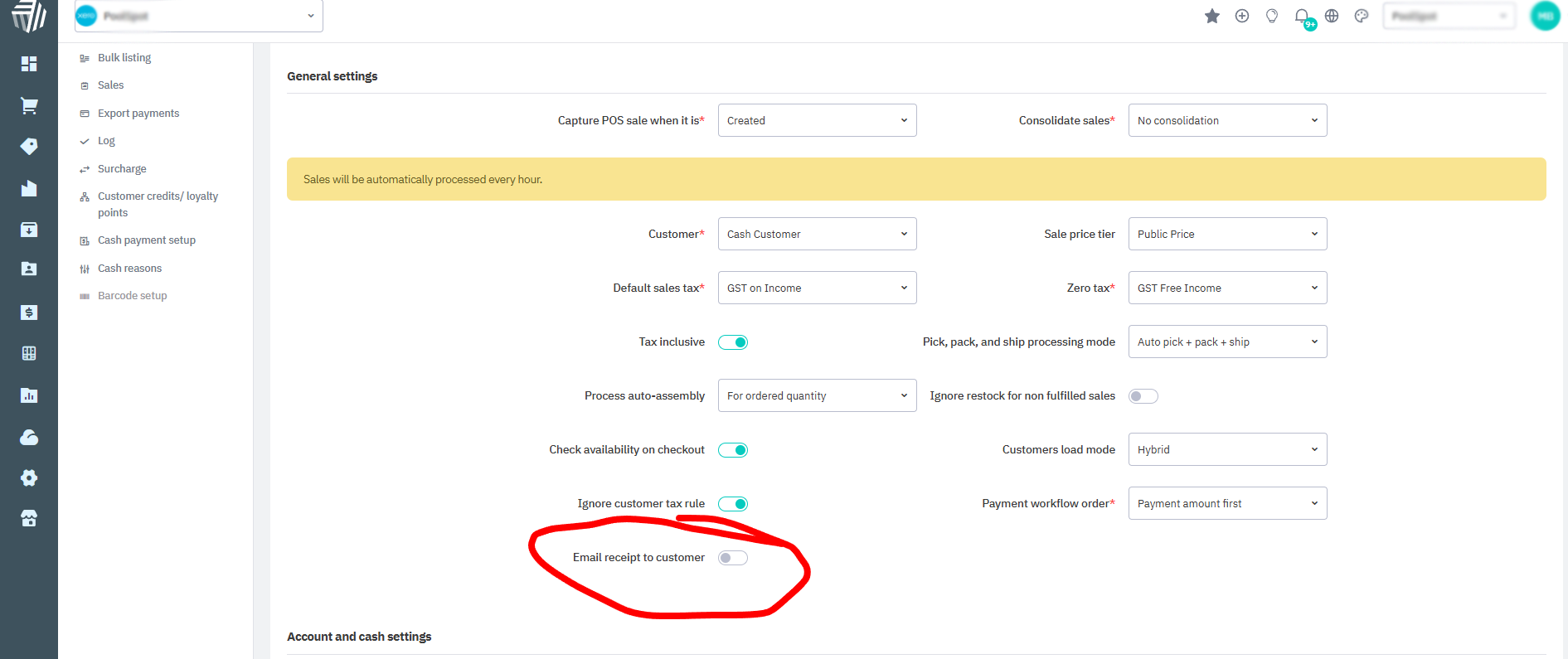Viewport: 1568px width, 659px height.
Task: Open the notifications bell icon
Action: (1302, 16)
